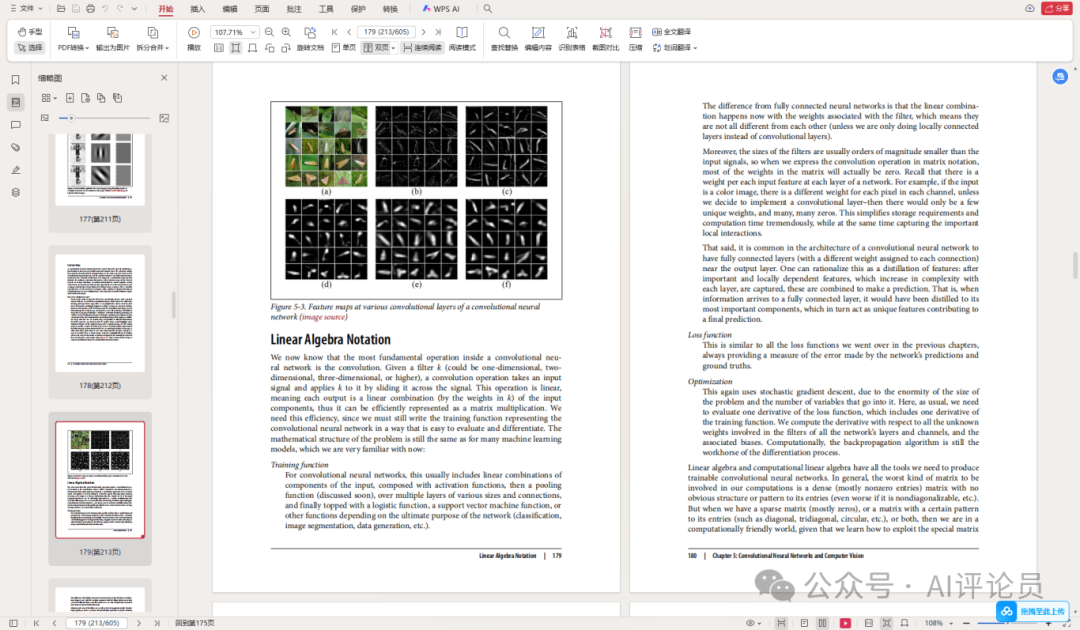This screenshot has width=1080, height=630.
Task: Toggle Two Page (双页) view
Action: (376, 48)
